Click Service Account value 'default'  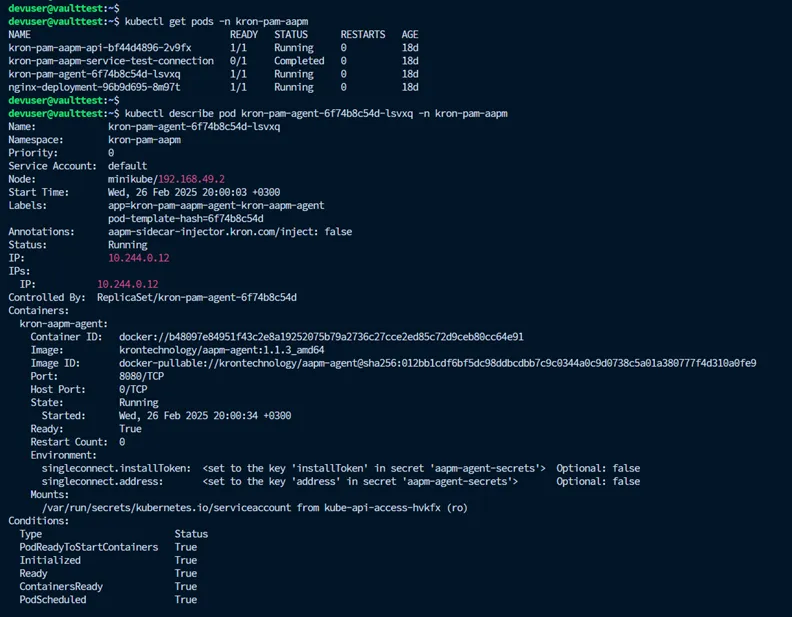(128, 166)
